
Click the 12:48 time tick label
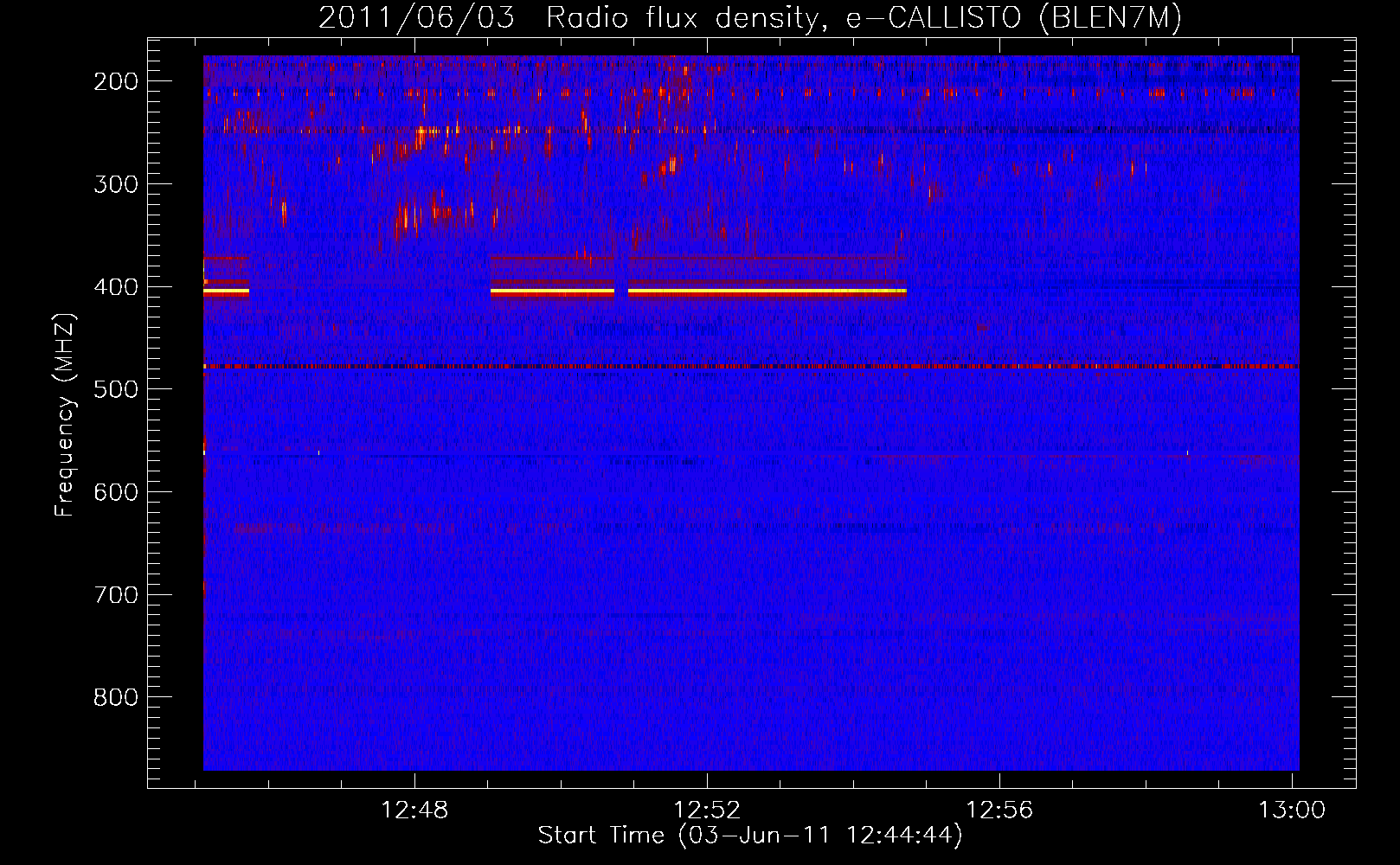[x=414, y=811]
